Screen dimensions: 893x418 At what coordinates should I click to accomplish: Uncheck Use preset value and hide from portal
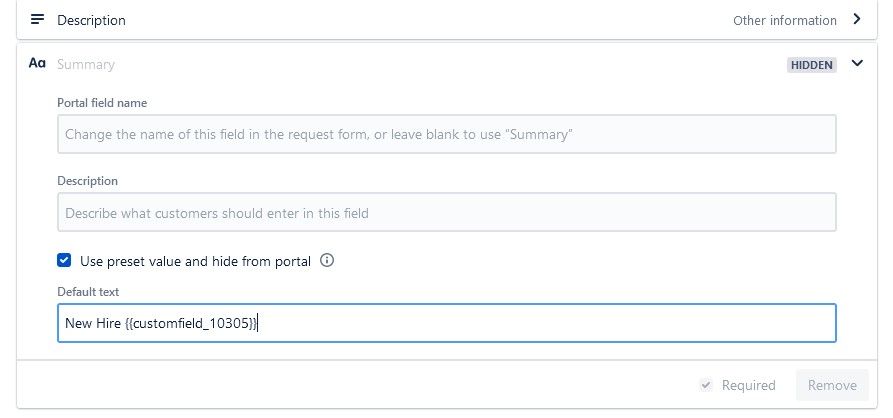coord(64,261)
